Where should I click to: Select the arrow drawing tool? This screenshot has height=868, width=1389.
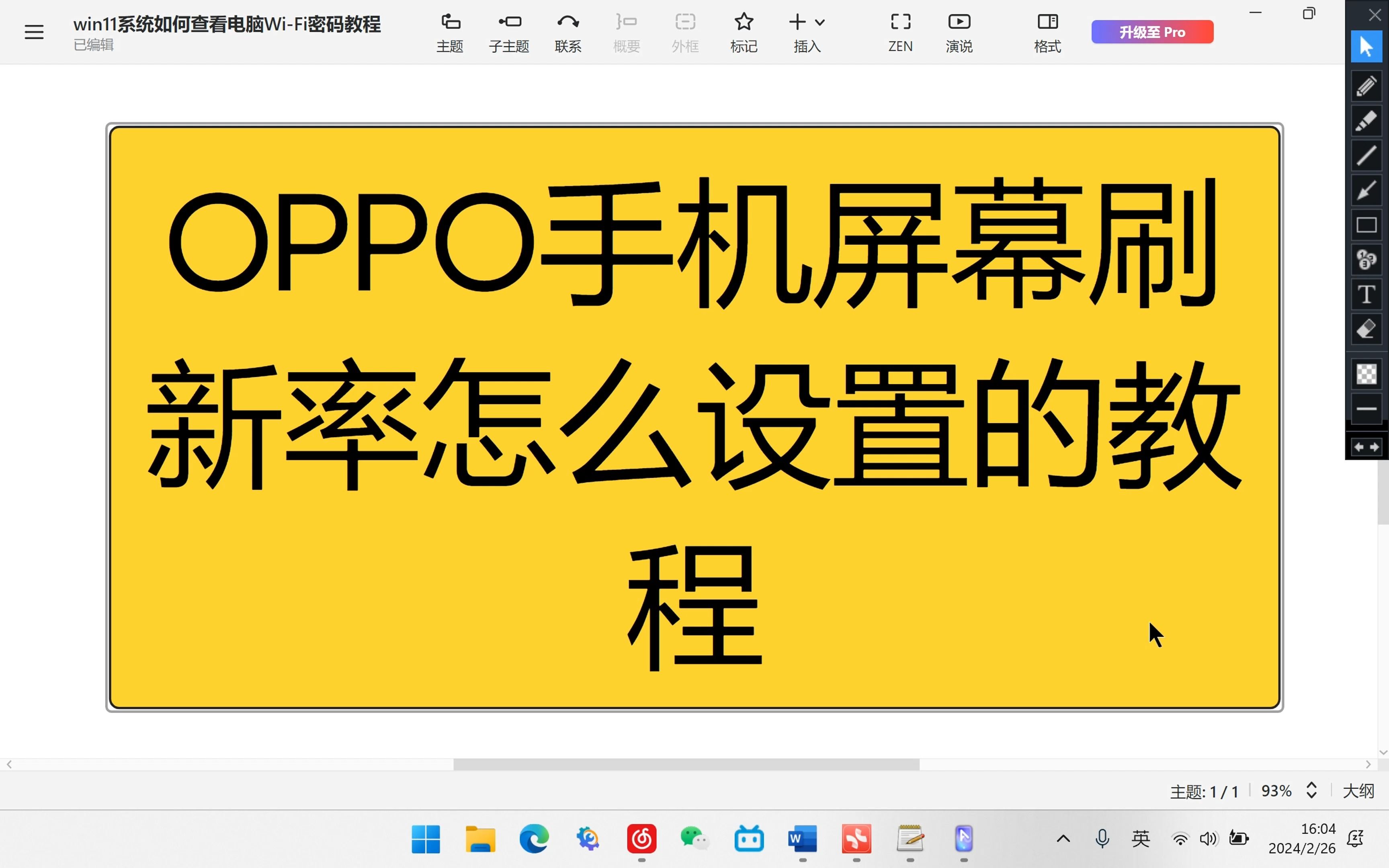(1366, 190)
